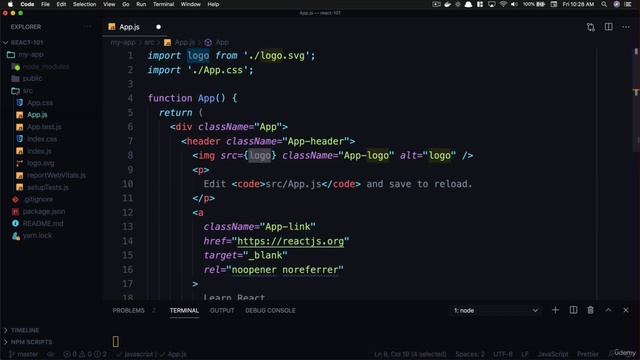
Task: Open the Terminal menu in menu bar
Action: click(x=164, y=4)
